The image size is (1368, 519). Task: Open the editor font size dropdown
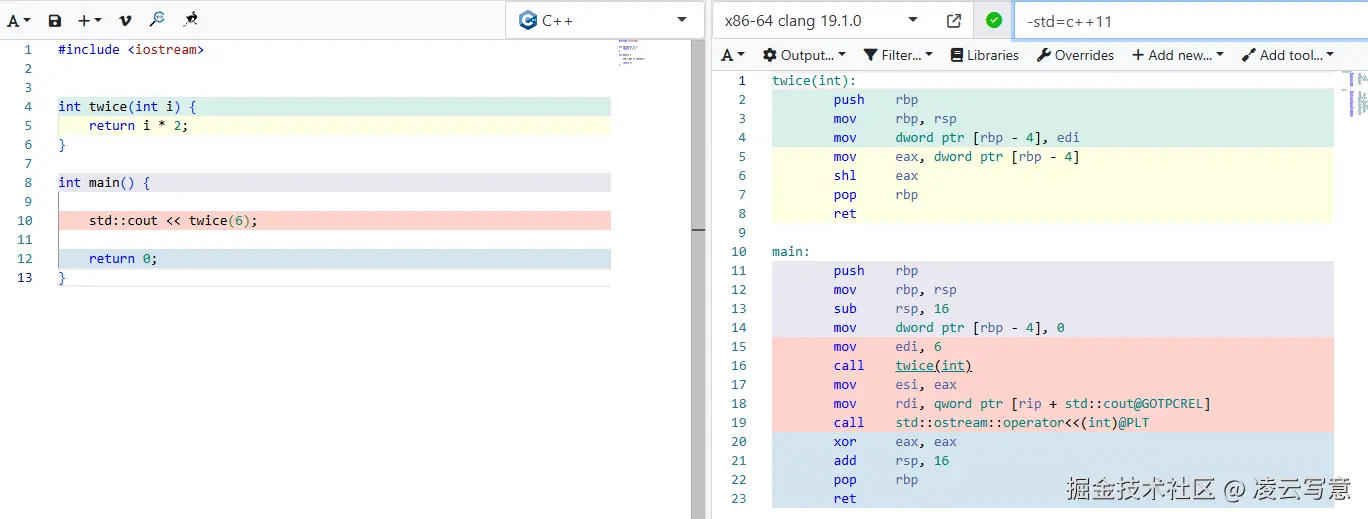tap(19, 20)
